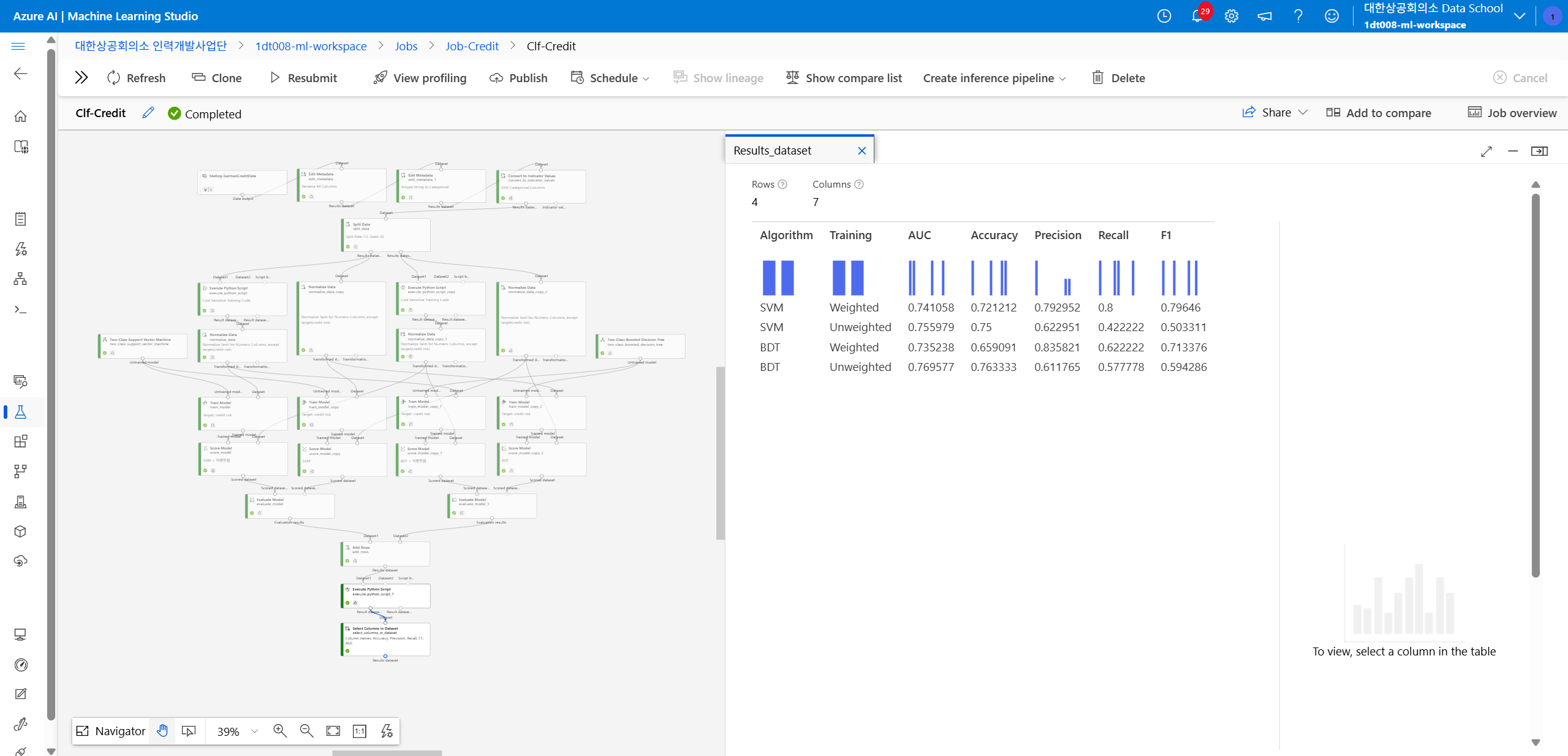Click zoom in magnifier icon
Viewport: 1568px width, 756px height.
pos(280,730)
